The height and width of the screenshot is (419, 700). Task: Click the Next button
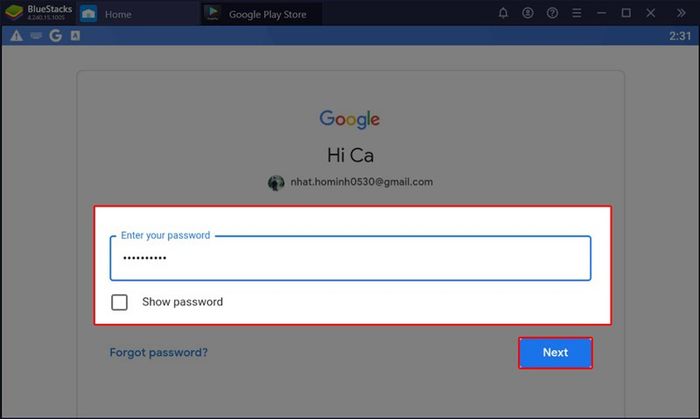(555, 353)
